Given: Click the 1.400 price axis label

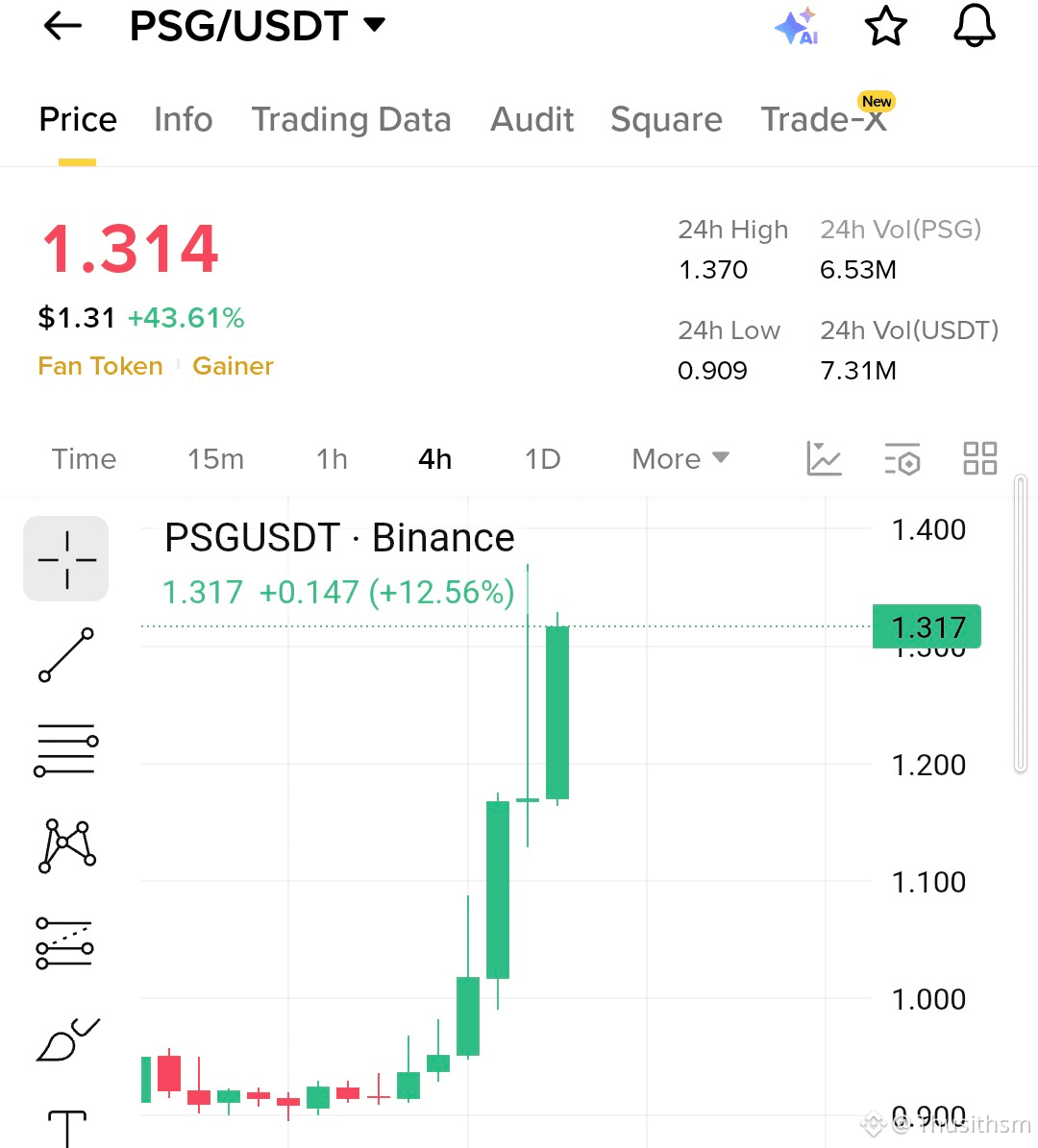Looking at the screenshot, I should (x=928, y=529).
